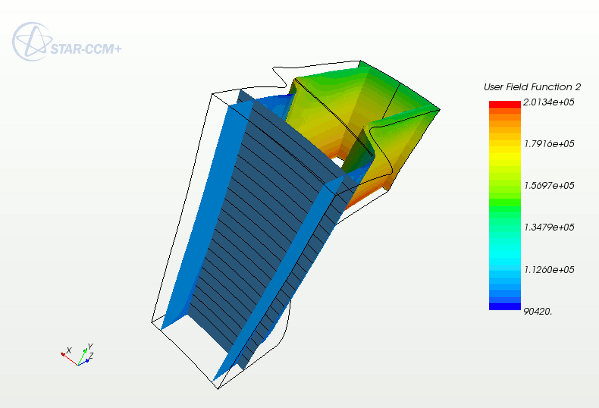Click the blue Z axis arrow
The image size is (599, 408).
click(84, 363)
